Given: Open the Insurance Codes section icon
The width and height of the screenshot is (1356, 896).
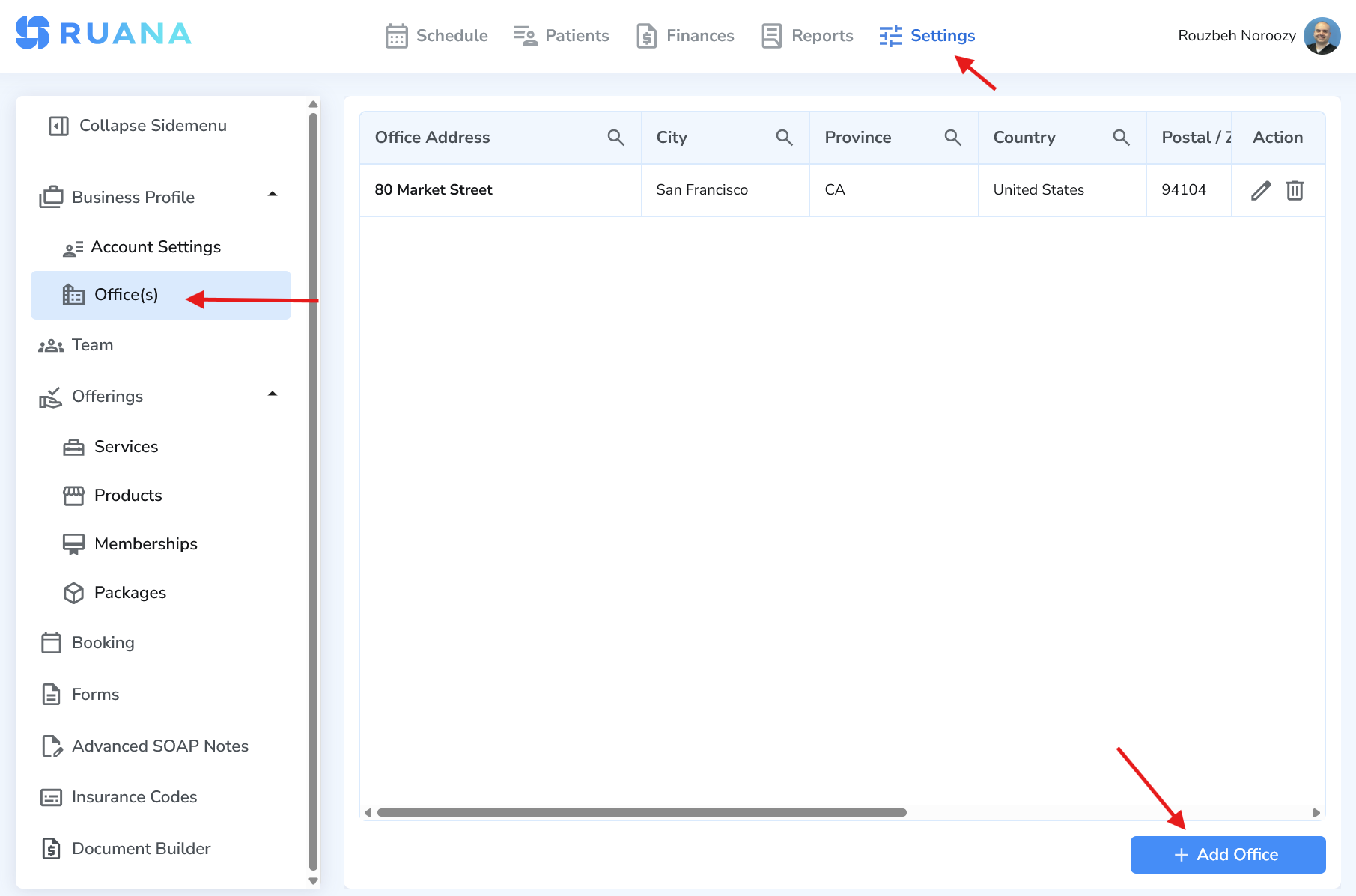Looking at the screenshot, I should (50, 796).
